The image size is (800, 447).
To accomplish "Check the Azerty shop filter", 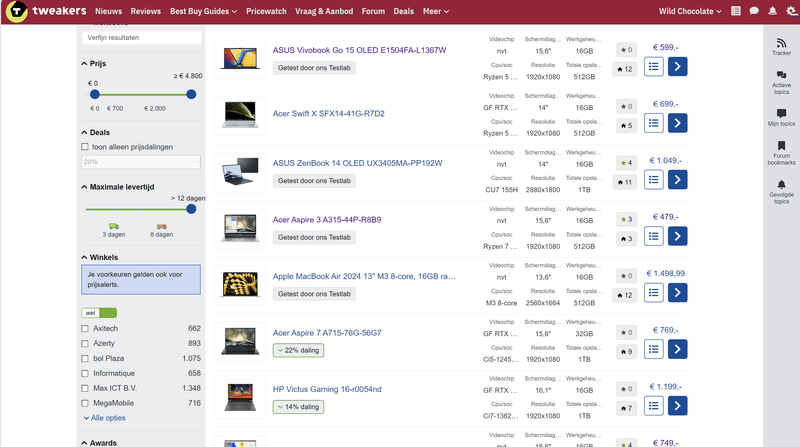I will [x=85, y=343].
